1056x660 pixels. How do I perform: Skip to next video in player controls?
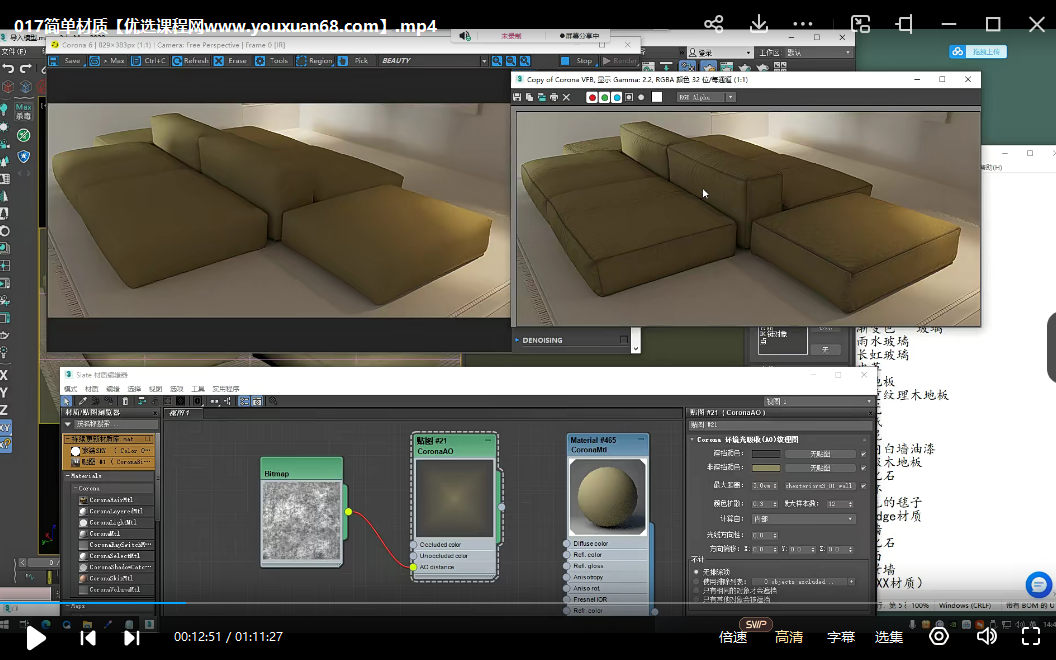point(132,638)
